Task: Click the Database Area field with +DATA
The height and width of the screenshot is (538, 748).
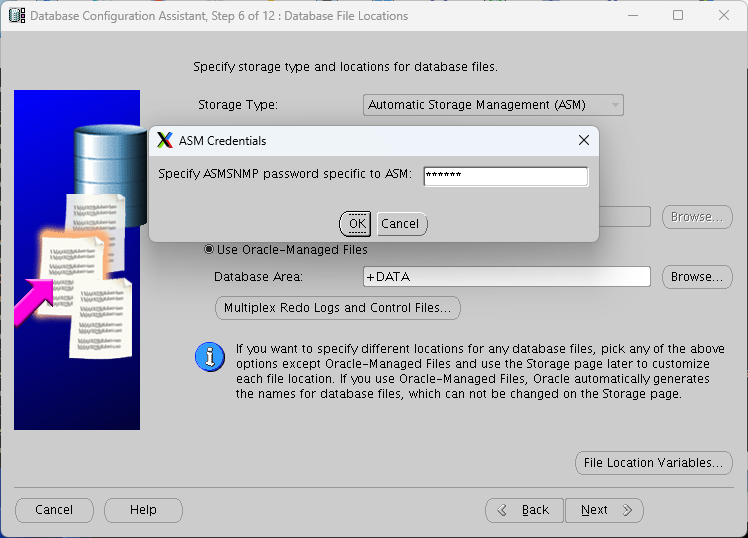Action: click(x=507, y=277)
